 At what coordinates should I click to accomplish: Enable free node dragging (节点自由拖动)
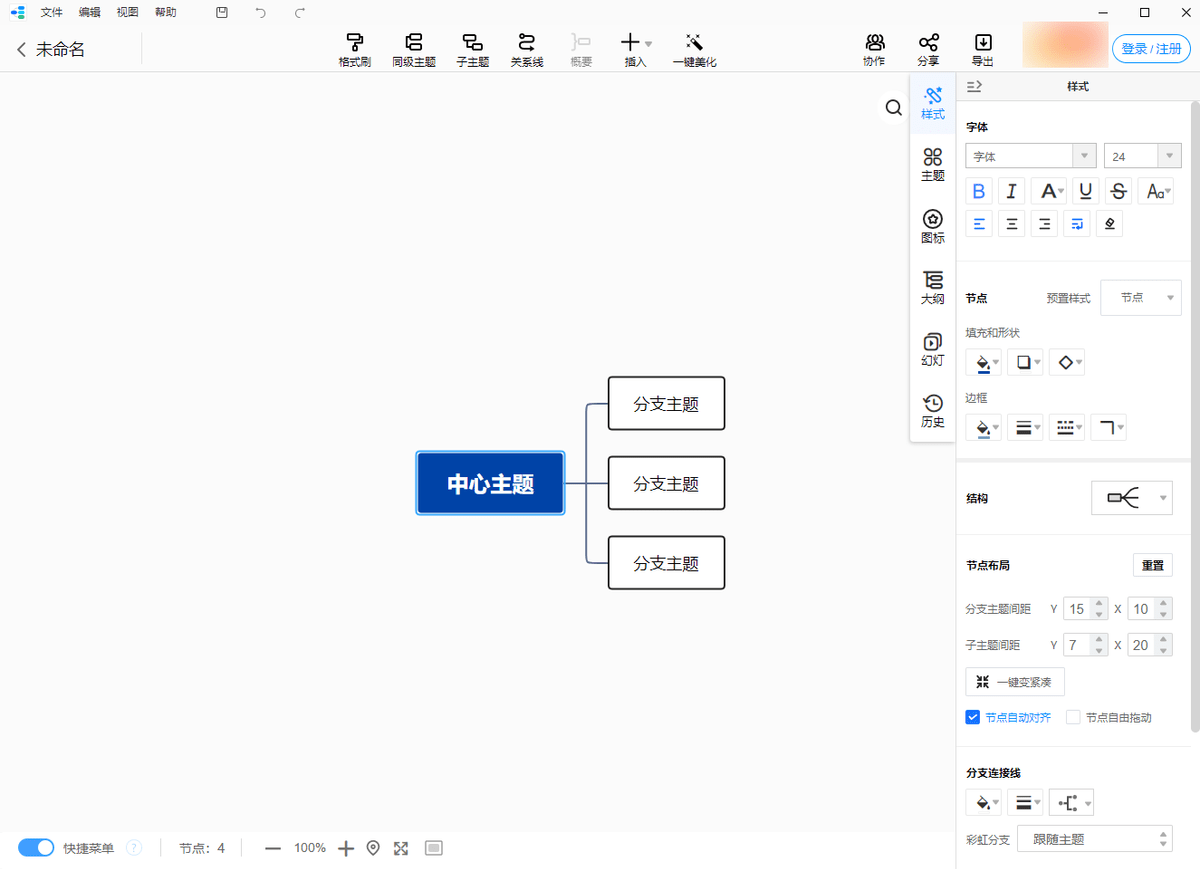click(x=1073, y=717)
